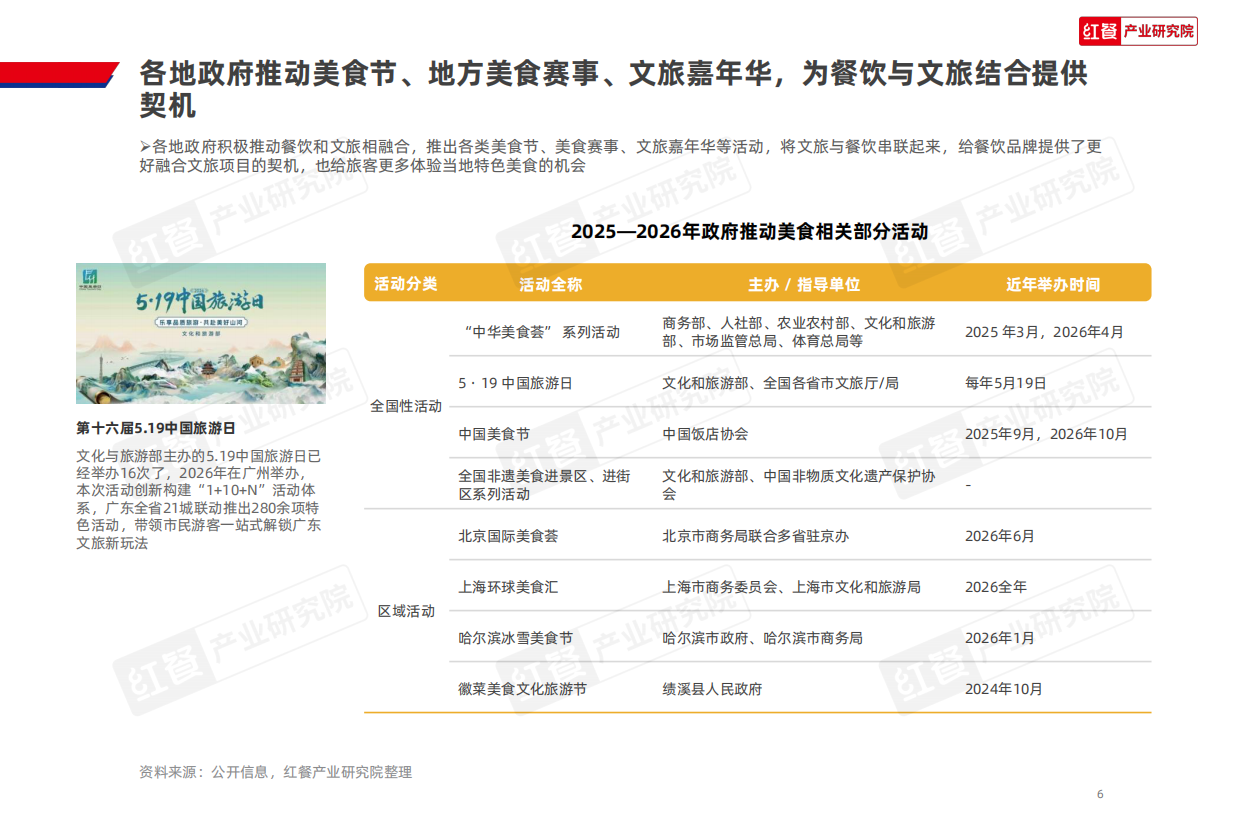
Task: Click the 近年举办时间 column header
Action: (x=1052, y=284)
